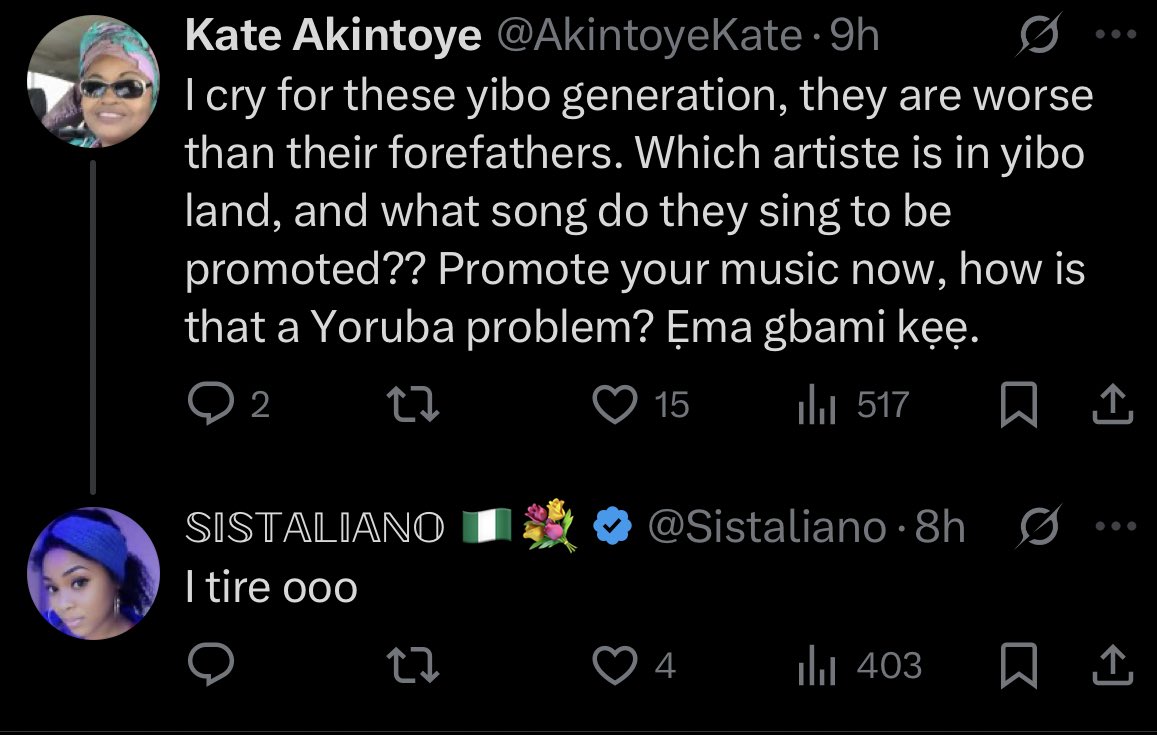This screenshot has height=735, width=1157.
Task: Repost the 'I tire ooo' tweet
Action: [413, 664]
